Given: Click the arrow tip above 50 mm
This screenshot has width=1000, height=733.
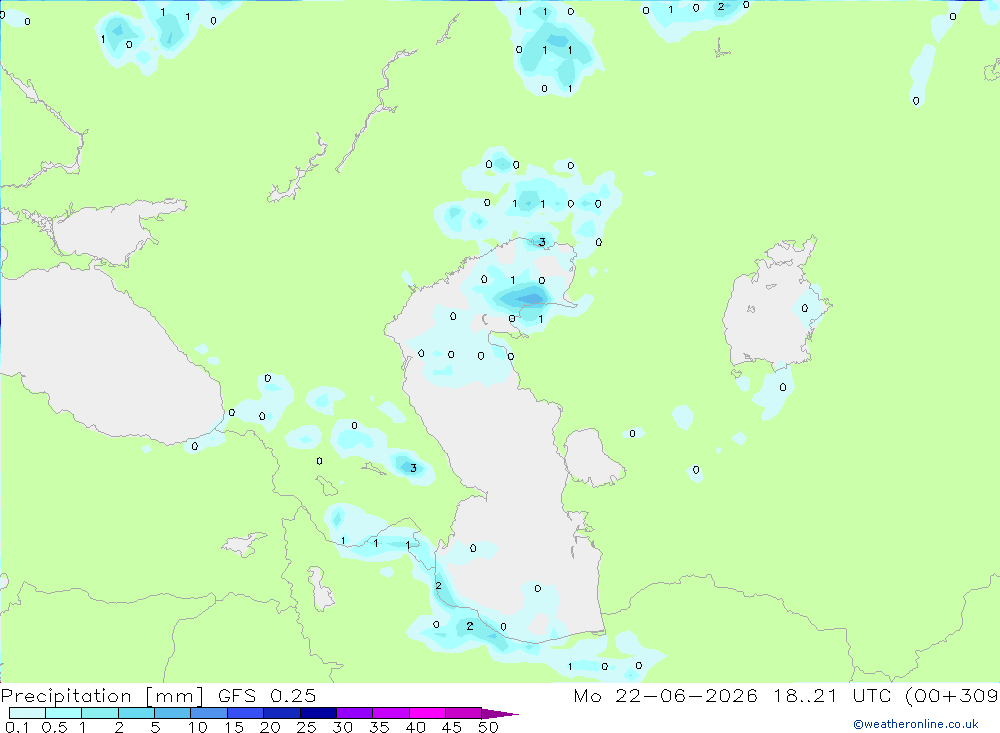Looking at the screenshot, I should click(x=500, y=714).
